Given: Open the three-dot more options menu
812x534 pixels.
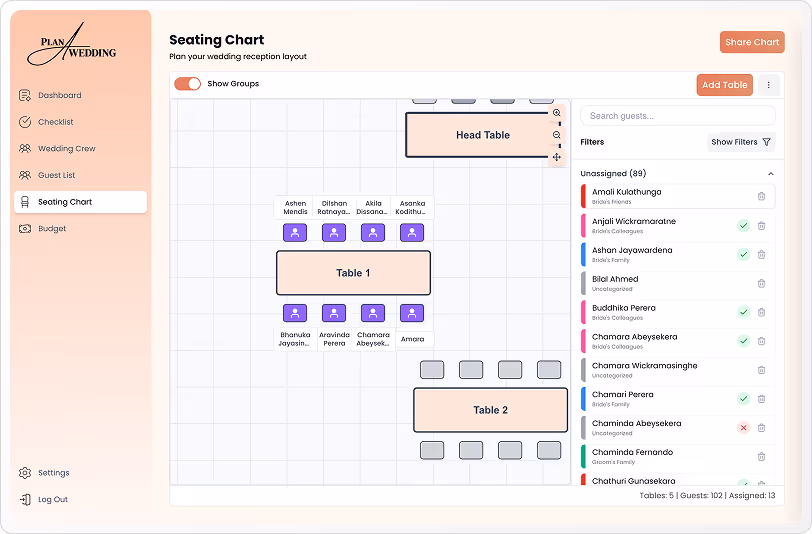Looking at the screenshot, I should click(768, 85).
